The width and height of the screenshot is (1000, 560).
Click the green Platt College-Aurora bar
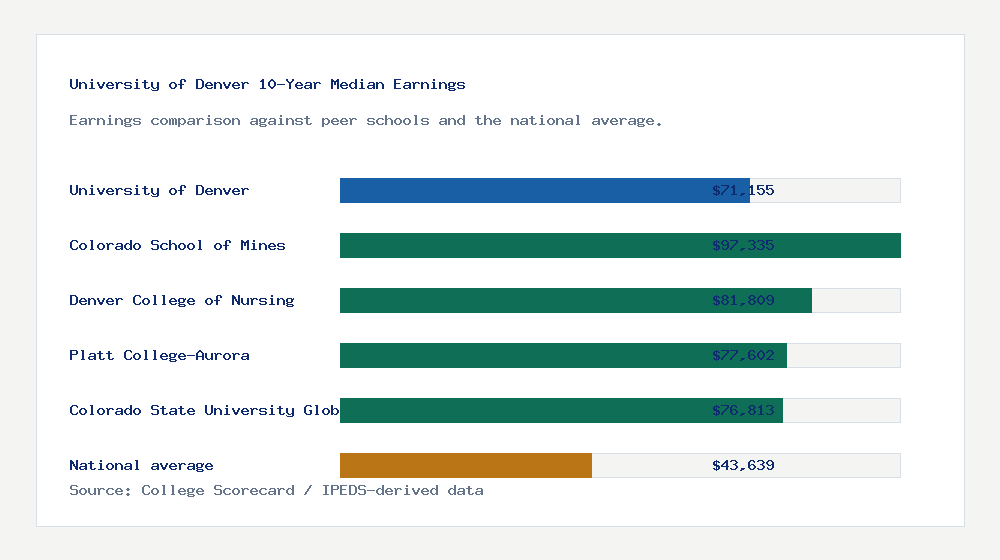click(x=563, y=355)
